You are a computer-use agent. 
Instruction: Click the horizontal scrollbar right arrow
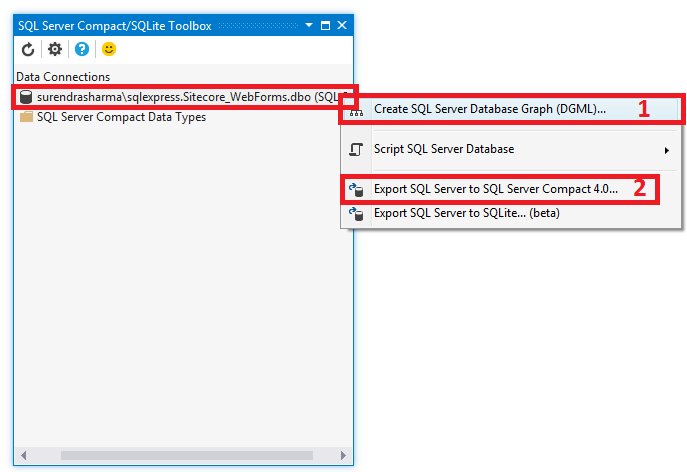tap(343, 455)
